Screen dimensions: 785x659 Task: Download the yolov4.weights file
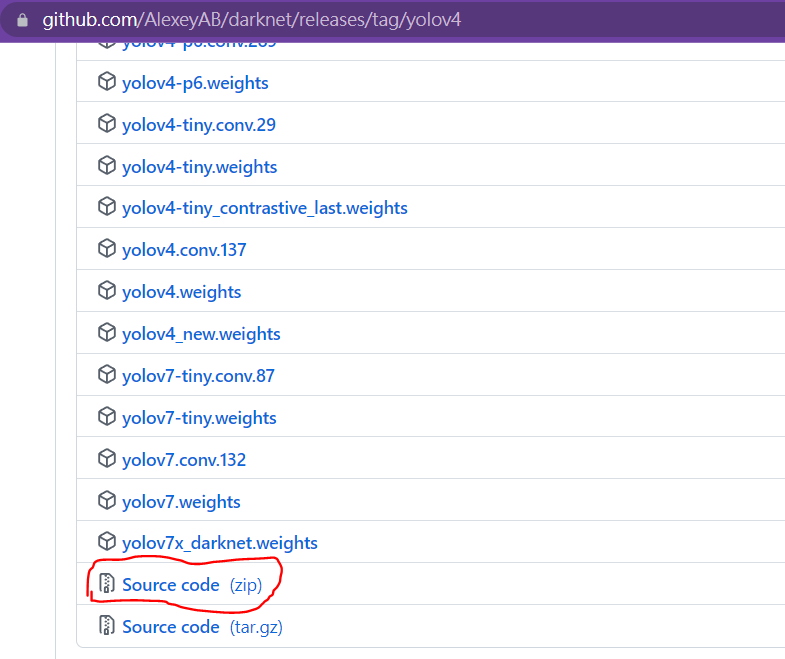pos(182,292)
